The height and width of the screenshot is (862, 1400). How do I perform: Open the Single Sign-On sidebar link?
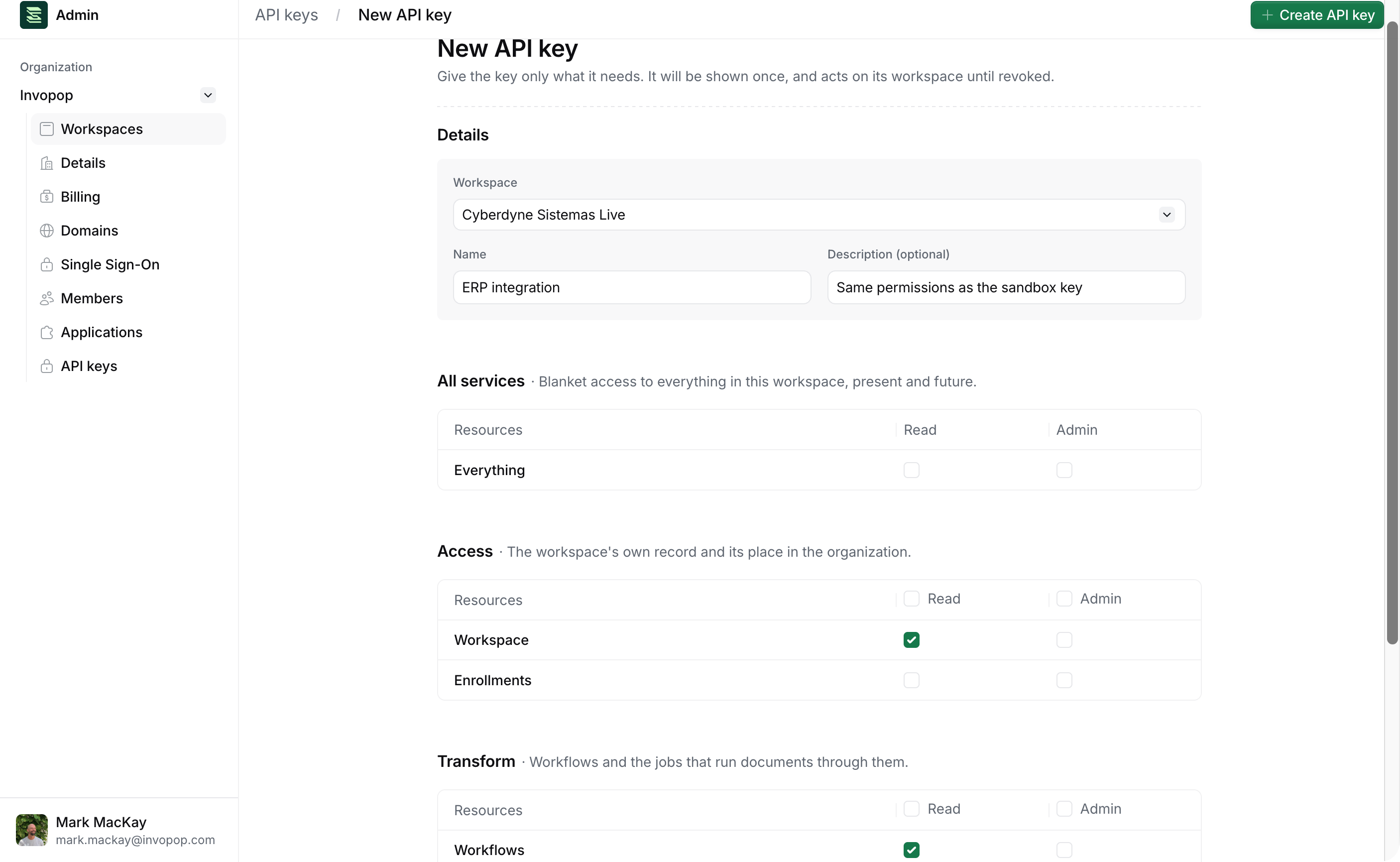[x=128, y=264]
